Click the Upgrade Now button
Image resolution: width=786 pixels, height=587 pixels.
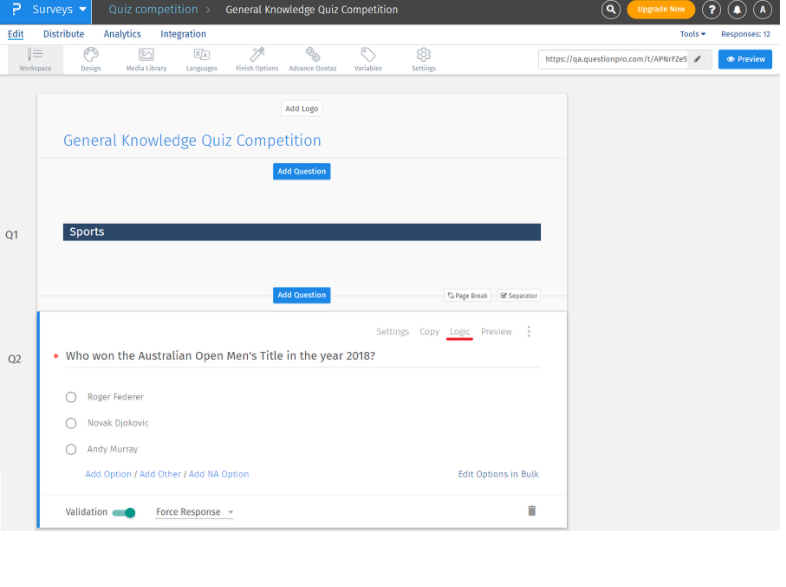(x=661, y=10)
